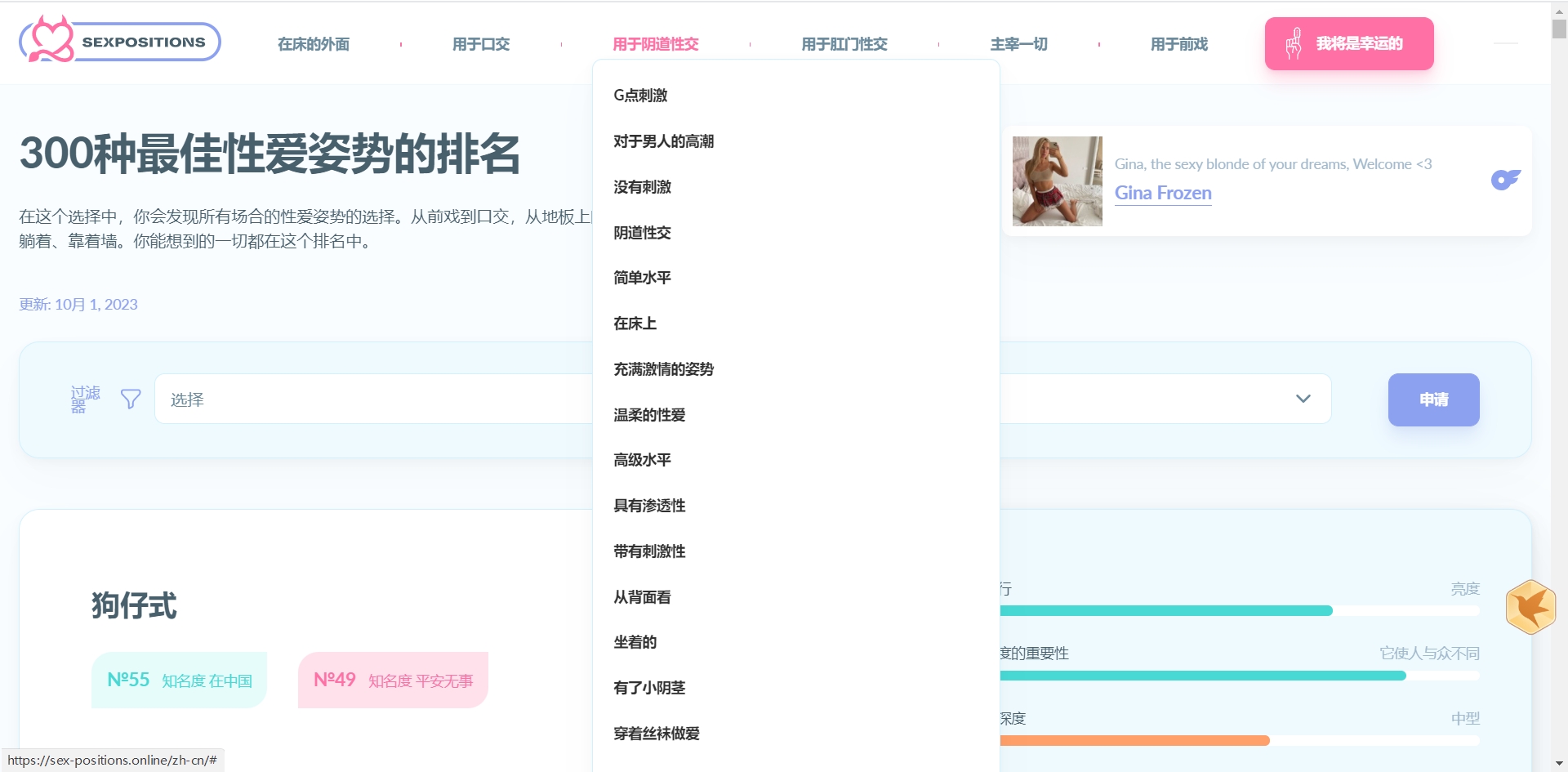
Task: Click the pink 我将是幸运的 button
Action: click(x=1349, y=43)
